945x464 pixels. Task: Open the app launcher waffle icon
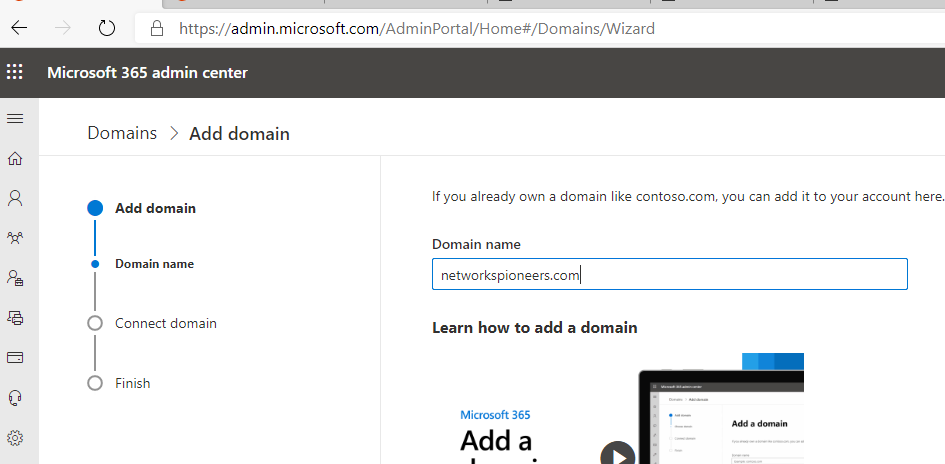14,72
